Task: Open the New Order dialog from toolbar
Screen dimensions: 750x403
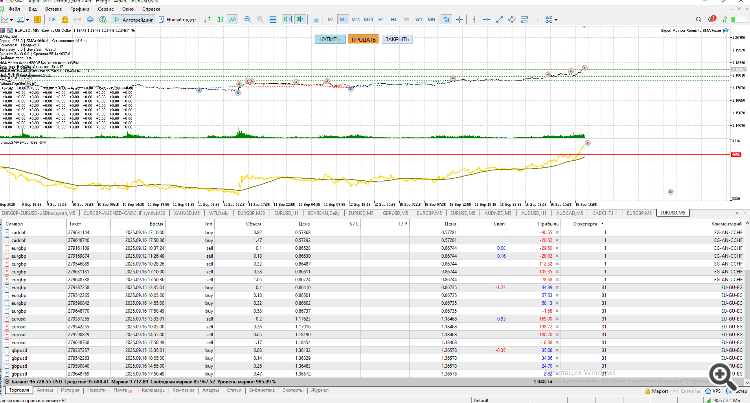Action: [177, 20]
